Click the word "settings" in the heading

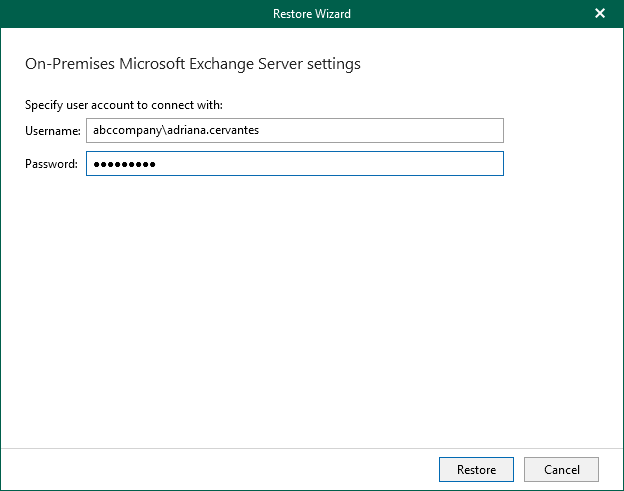(333, 64)
